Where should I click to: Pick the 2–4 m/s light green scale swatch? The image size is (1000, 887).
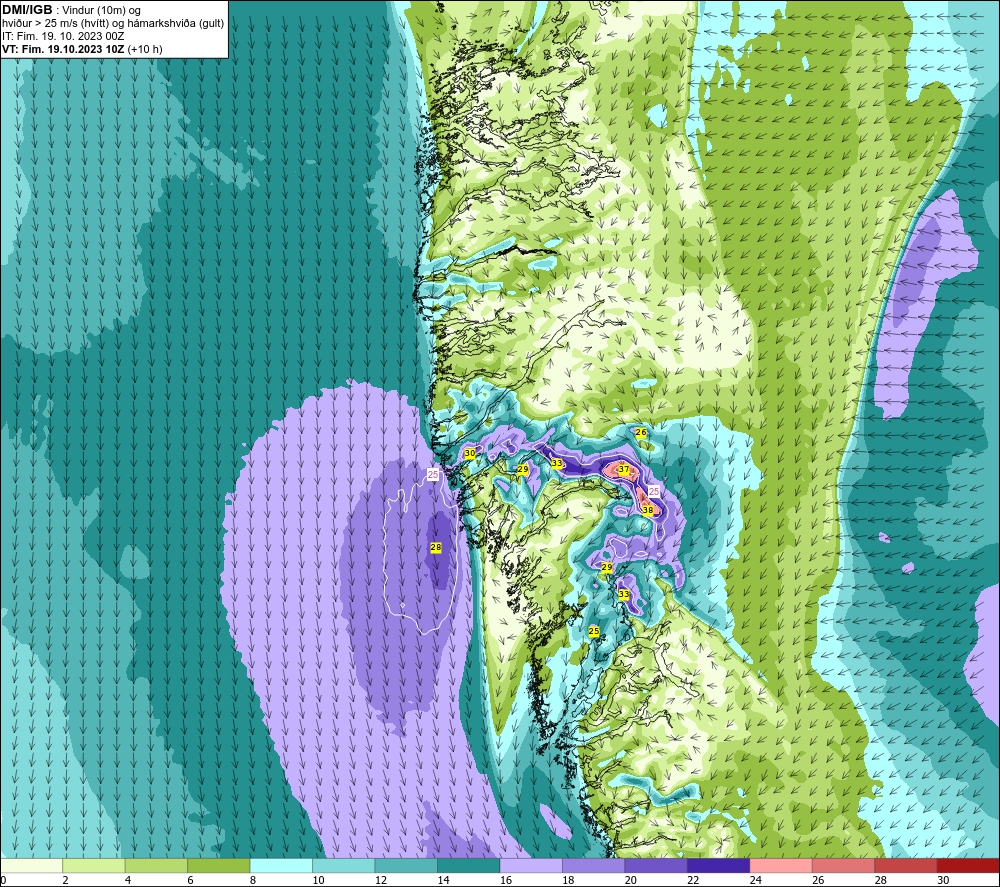94,866
